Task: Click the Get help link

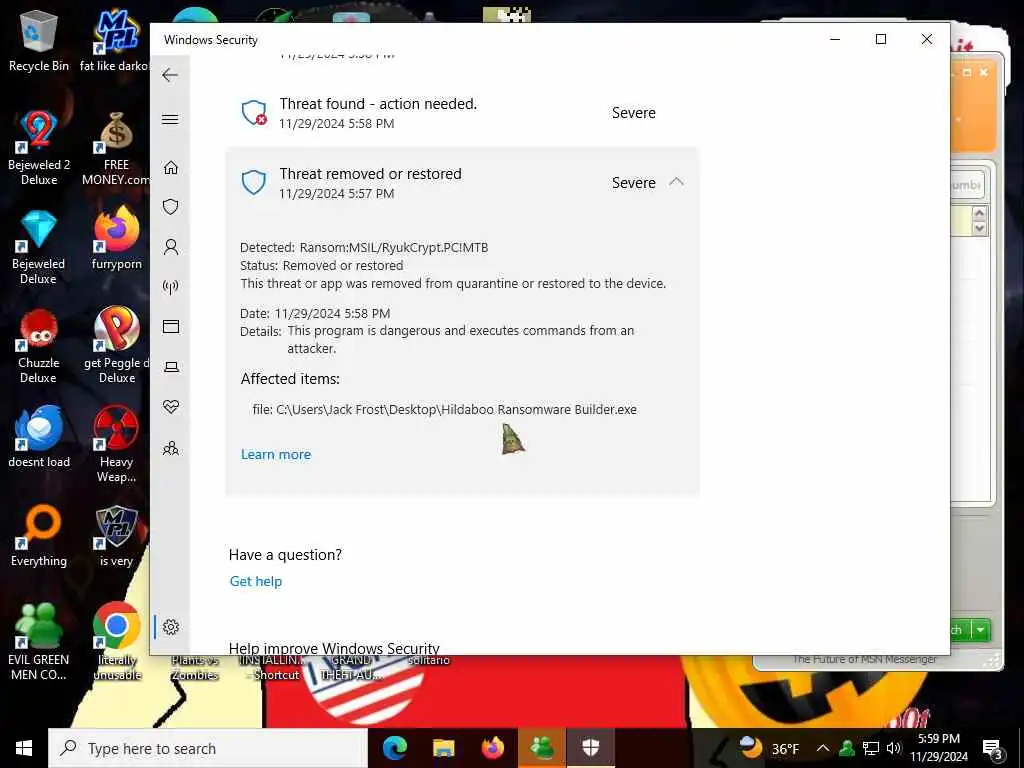Action: click(255, 581)
